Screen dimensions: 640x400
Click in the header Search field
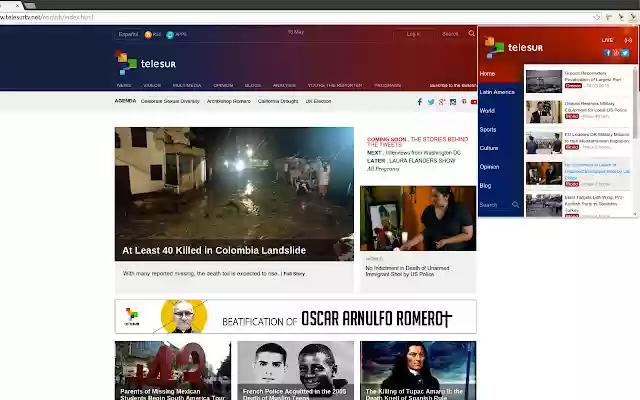point(451,34)
